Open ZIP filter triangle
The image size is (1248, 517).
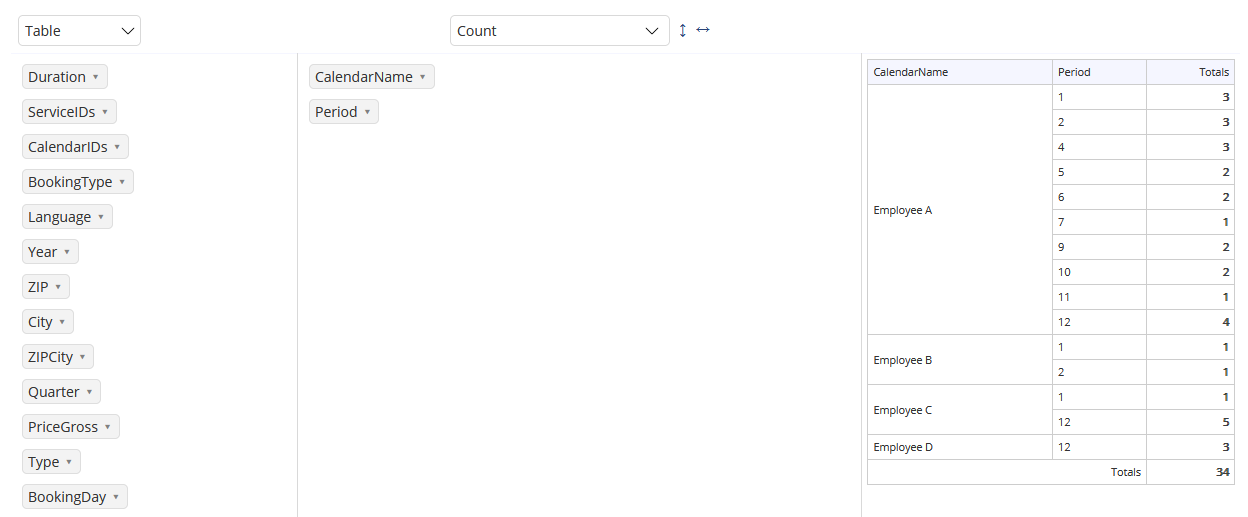[x=58, y=287]
